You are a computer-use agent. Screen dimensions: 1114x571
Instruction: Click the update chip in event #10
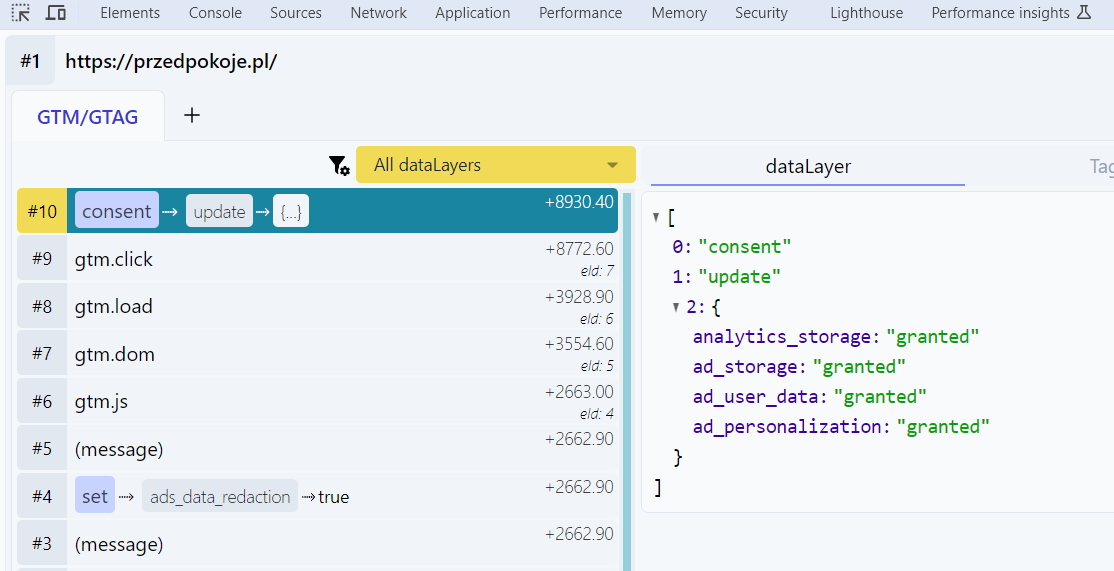[219, 211]
